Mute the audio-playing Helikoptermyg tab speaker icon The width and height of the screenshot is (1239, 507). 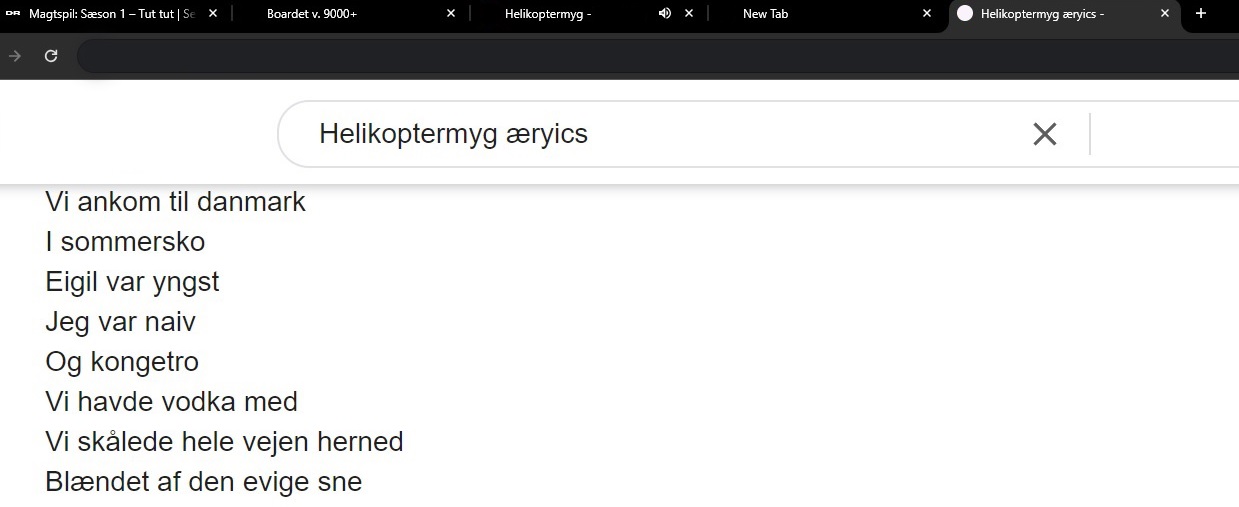665,14
